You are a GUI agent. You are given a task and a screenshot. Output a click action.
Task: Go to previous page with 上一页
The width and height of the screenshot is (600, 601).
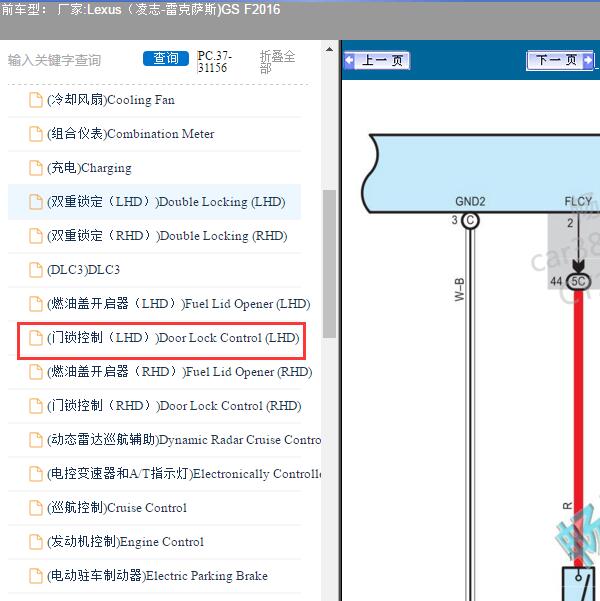tap(376, 60)
